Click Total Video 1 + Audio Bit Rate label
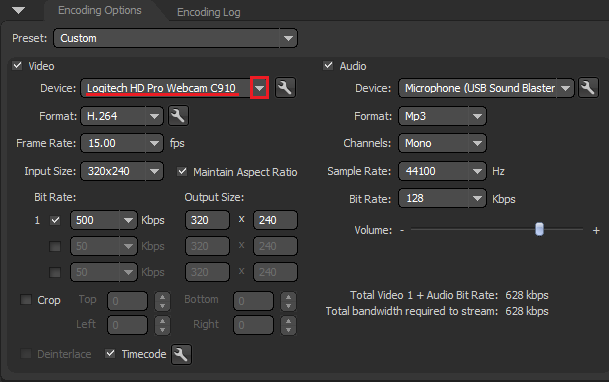609x382 pixels. (424, 295)
